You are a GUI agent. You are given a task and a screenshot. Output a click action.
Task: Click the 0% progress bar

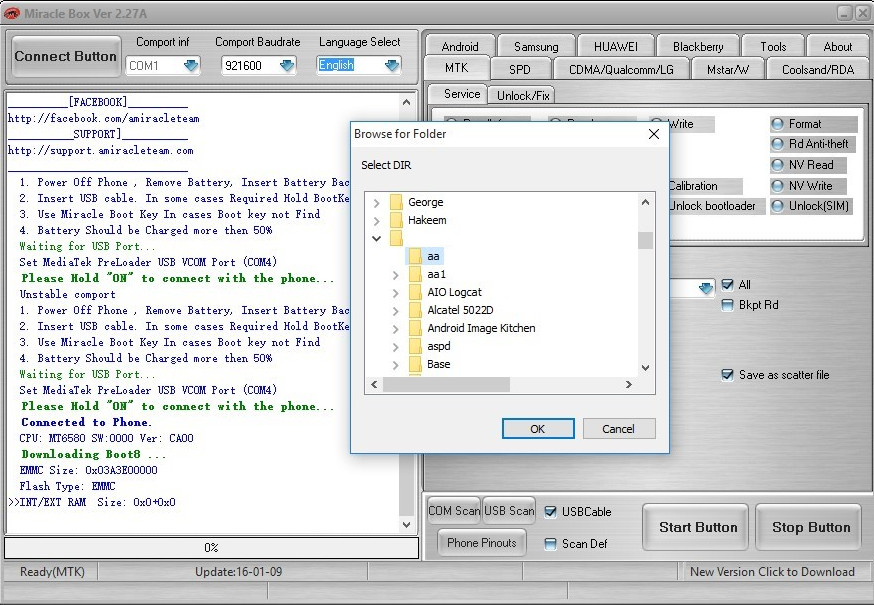[211, 548]
